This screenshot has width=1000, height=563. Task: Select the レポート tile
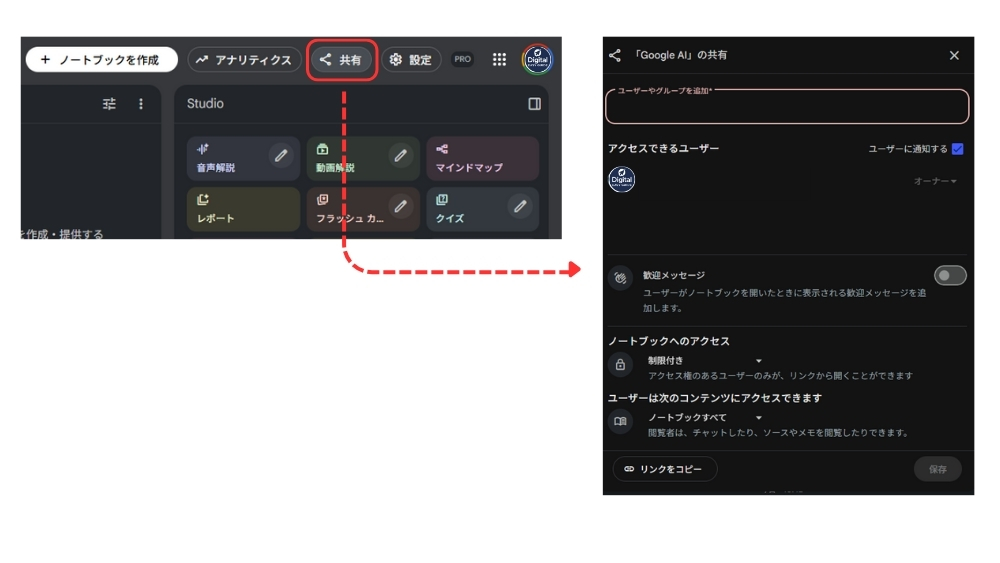pos(244,209)
